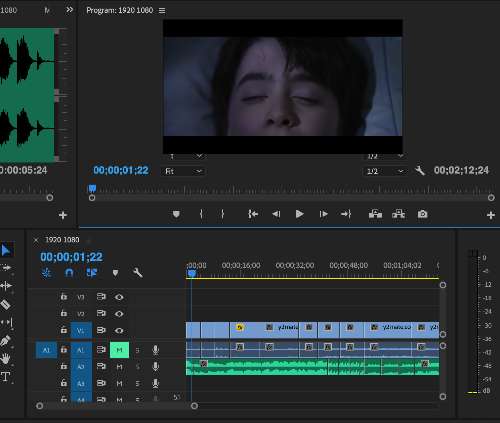500x423 pixels.
Task: Toggle V2 track output eye
Action: point(119,314)
